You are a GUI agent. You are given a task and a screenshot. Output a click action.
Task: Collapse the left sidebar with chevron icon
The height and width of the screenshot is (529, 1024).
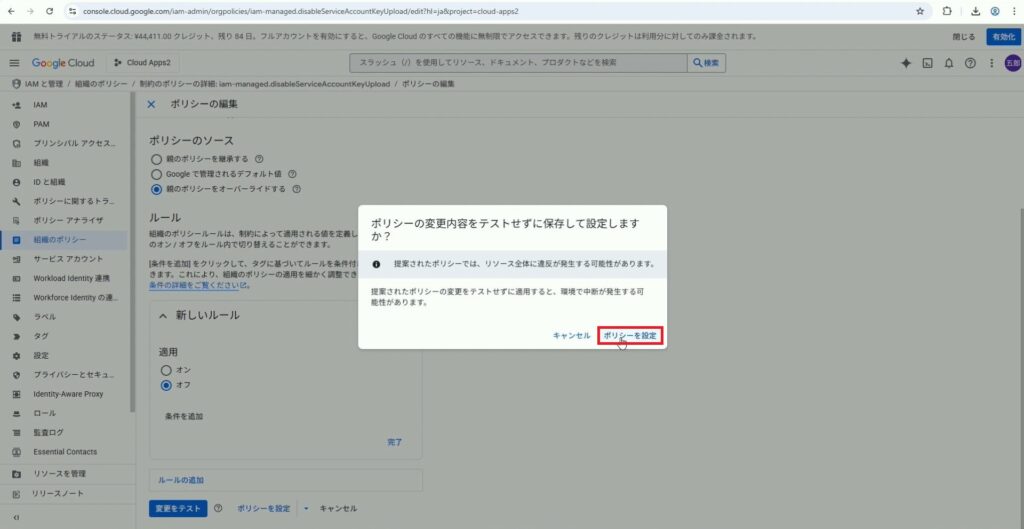tap(16, 517)
